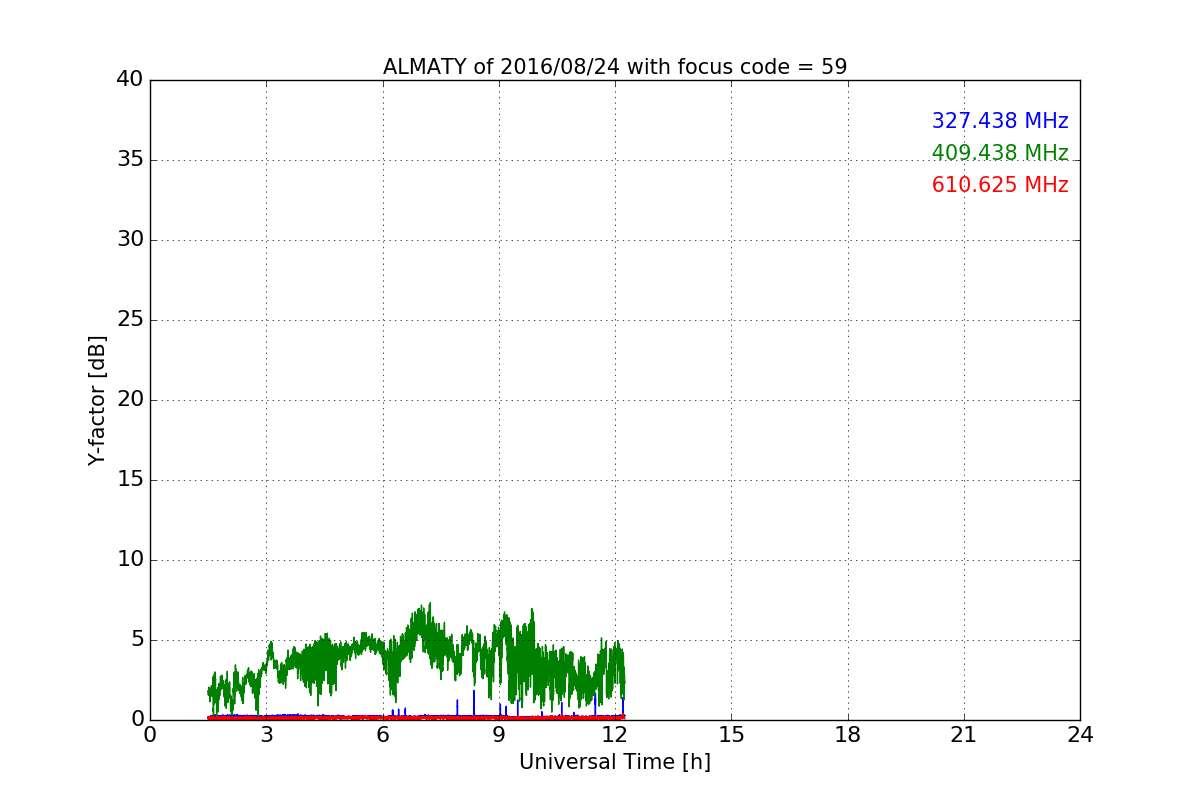
Task: Select y-axis tick label 40
Action: coord(130,80)
